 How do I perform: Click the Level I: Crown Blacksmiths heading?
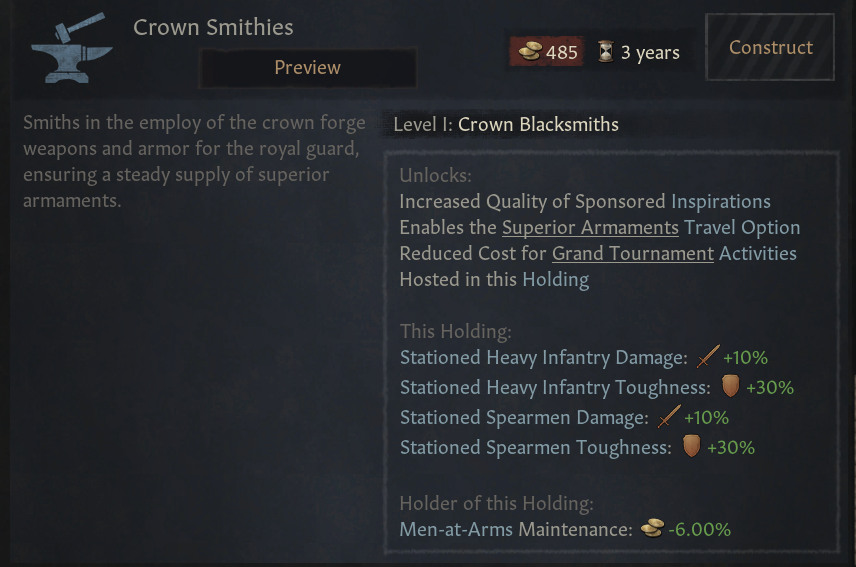pos(506,125)
